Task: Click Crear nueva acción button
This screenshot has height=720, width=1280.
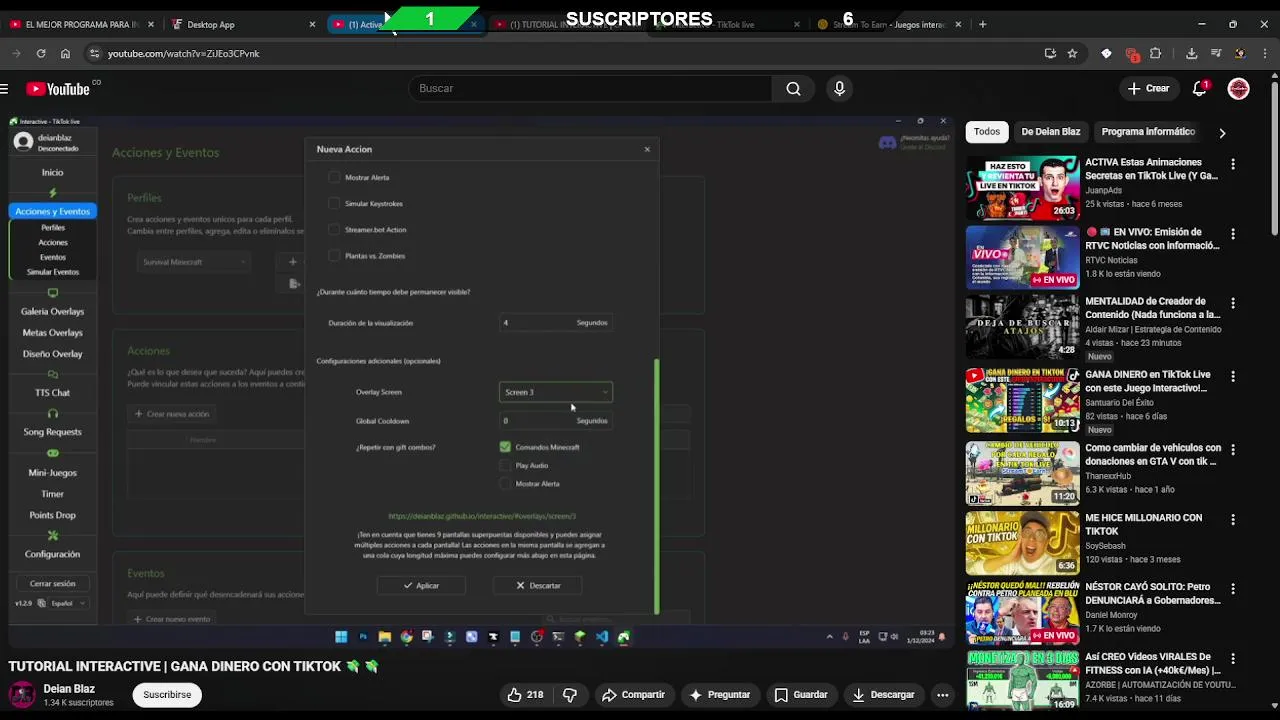Action: coord(171,413)
